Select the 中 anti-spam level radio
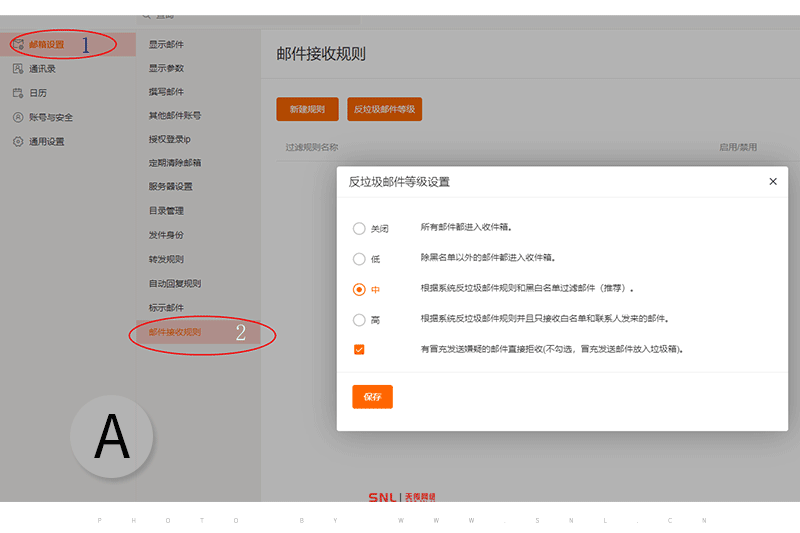 pos(359,289)
